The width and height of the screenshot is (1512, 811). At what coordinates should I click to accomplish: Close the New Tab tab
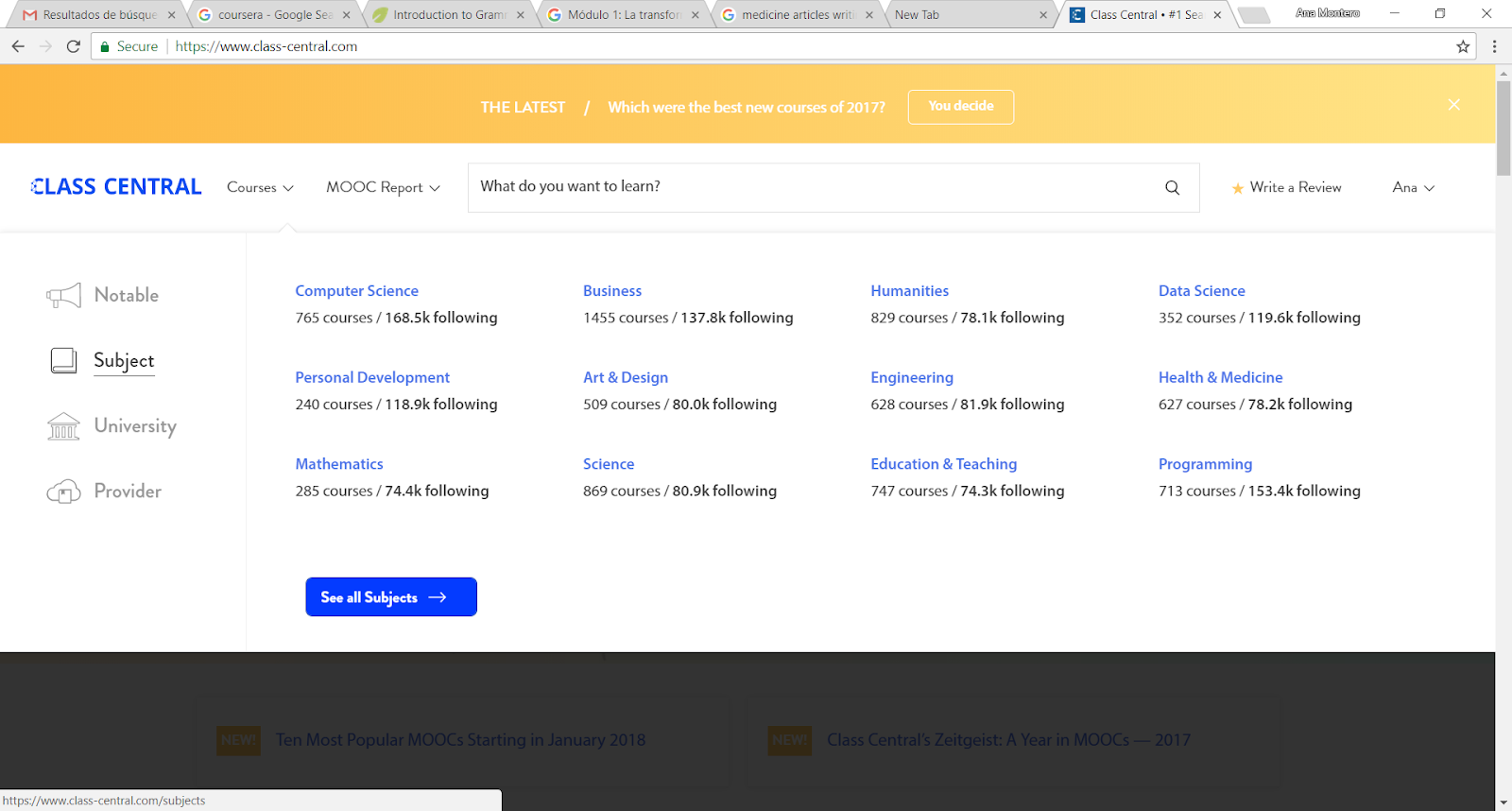point(1043,15)
